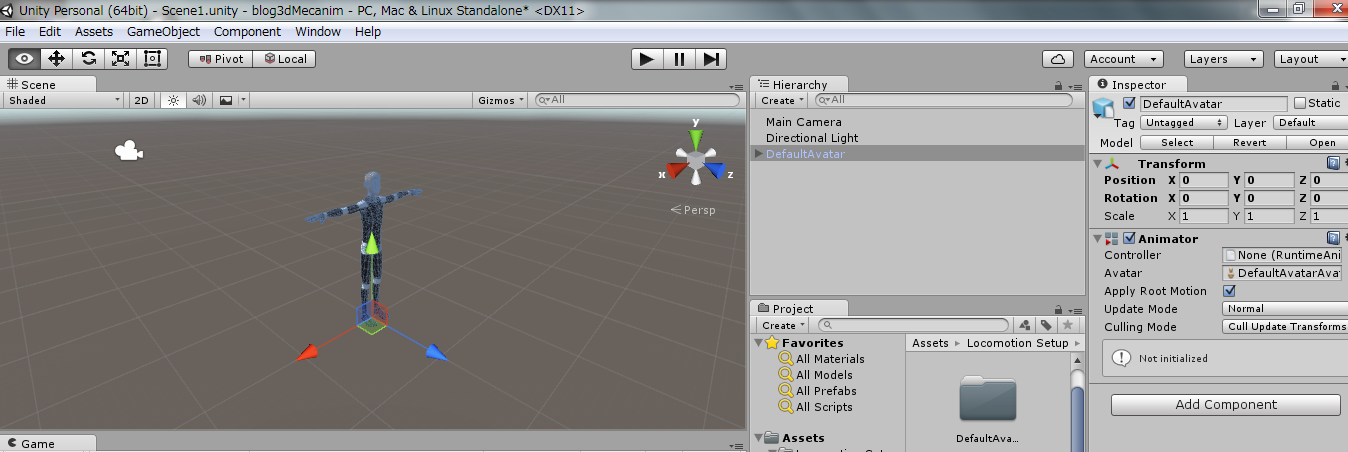Select the Move tool
Viewport: 1348px width, 452px height.
click(x=57, y=59)
